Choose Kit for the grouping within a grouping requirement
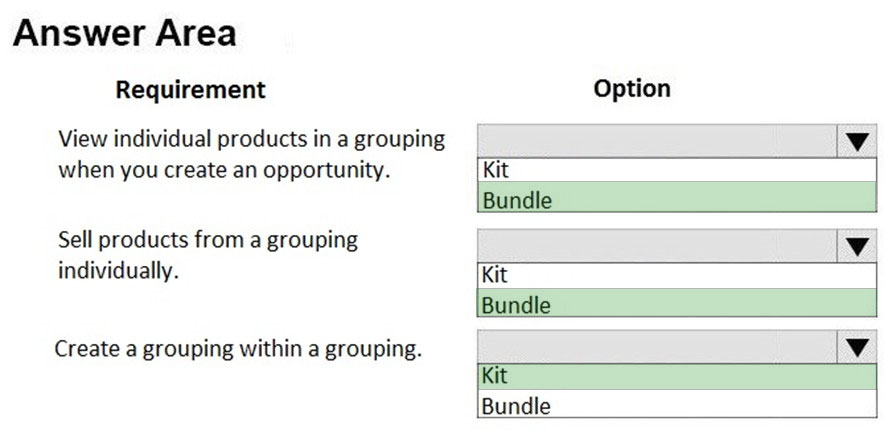Image resolution: width=884 pixels, height=433 pixels. (676, 376)
